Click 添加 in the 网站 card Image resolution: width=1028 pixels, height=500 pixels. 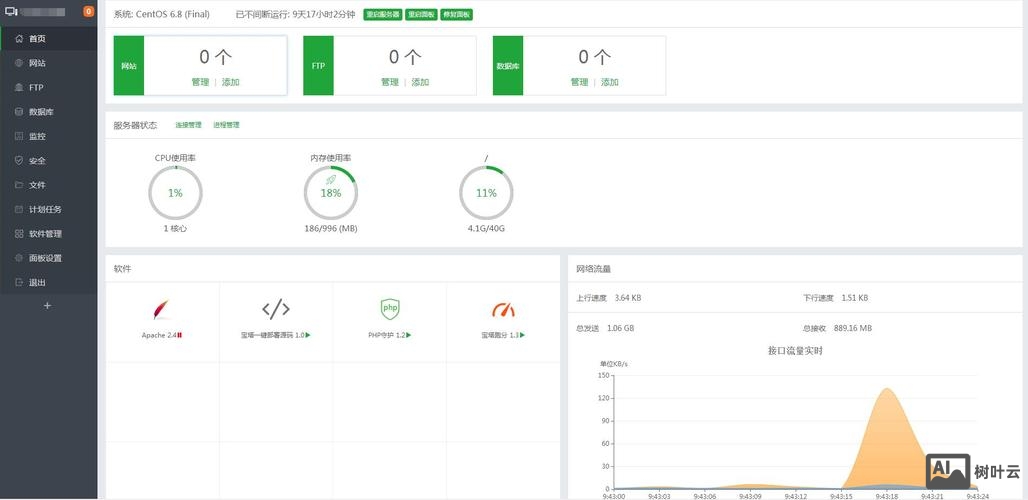[230, 82]
